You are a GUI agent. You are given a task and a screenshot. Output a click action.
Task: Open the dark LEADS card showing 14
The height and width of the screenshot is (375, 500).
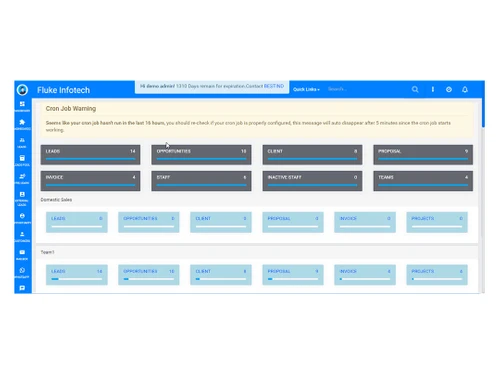click(90, 155)
